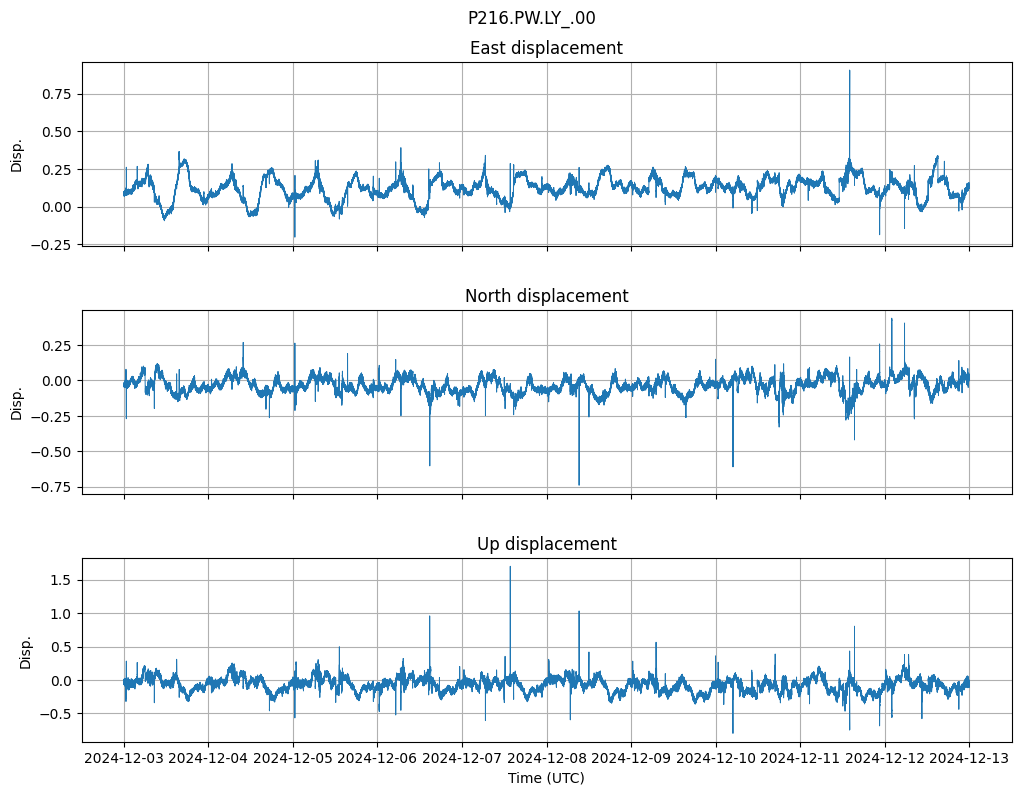The image size is (1021, 795).
Task: Select the deepest negative spike in North plot
Action: coord(579,484)
